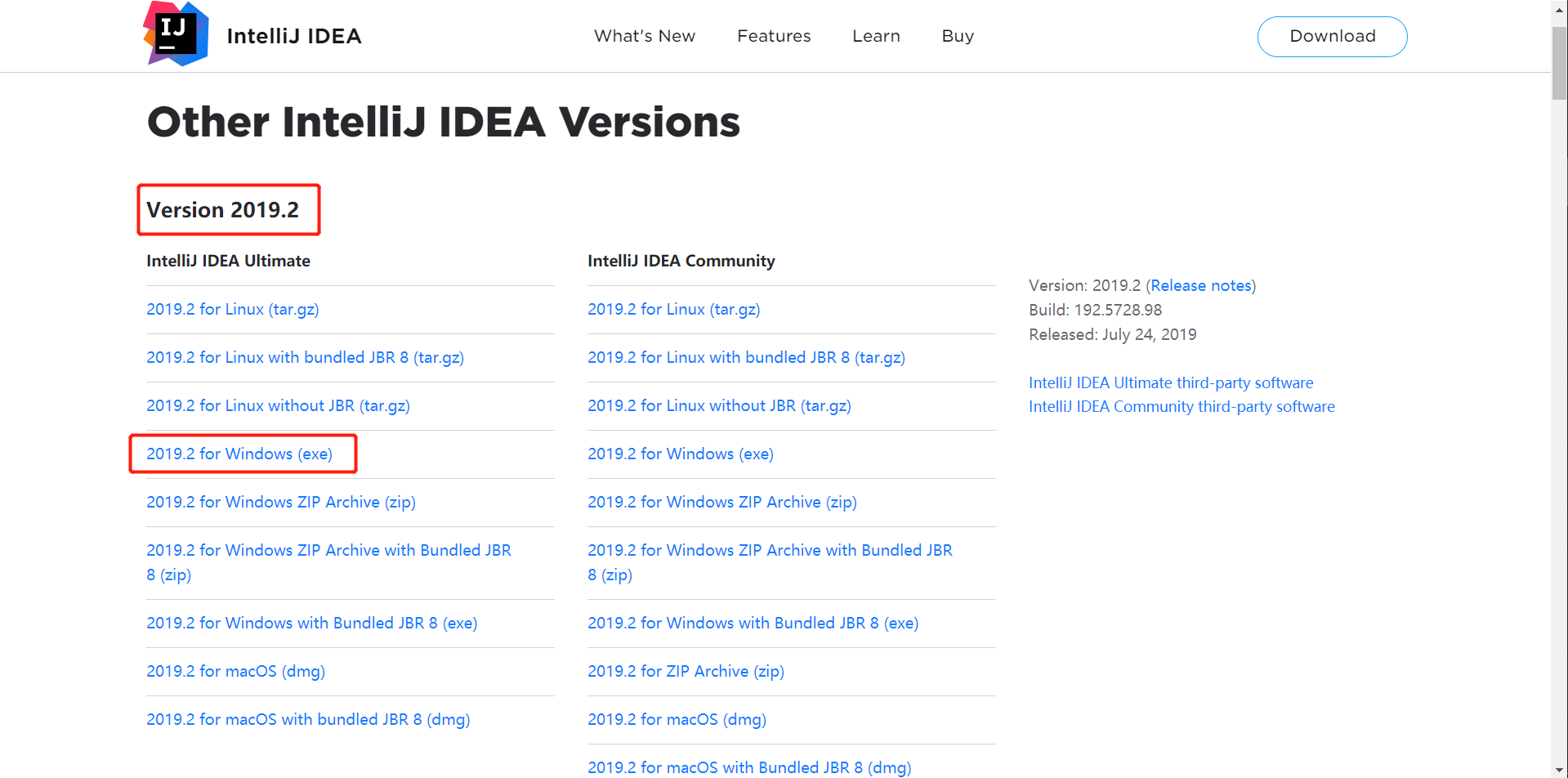The image size is (1568, 778).
Task: Select Buy in the top navigation
Action: [958, 36]
